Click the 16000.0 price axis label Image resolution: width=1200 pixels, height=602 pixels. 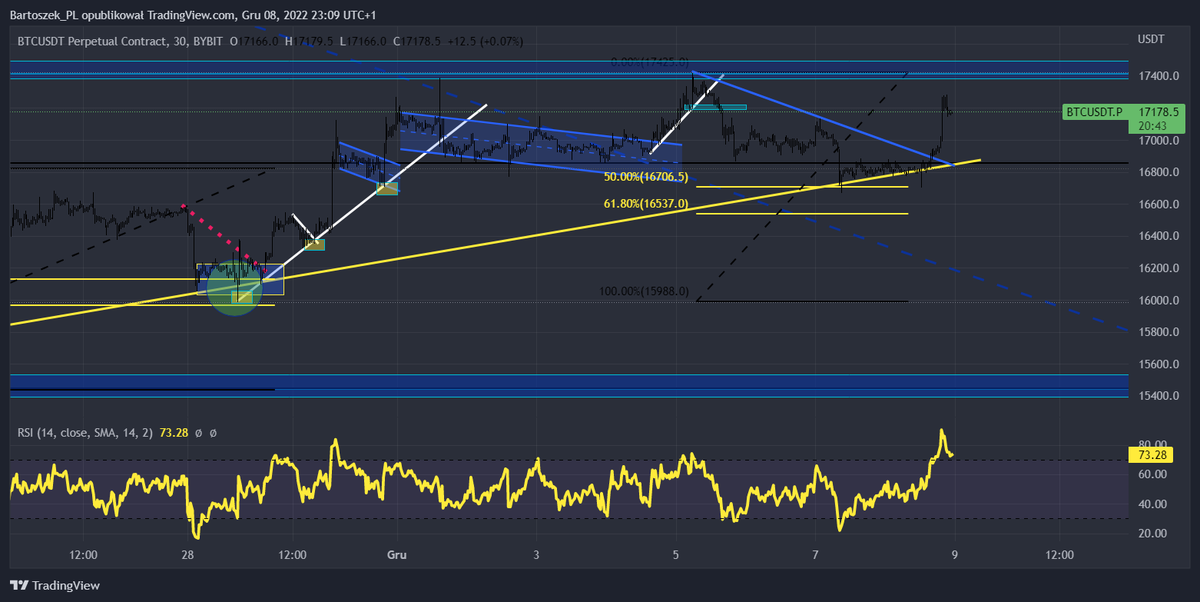coord(1156,301)
